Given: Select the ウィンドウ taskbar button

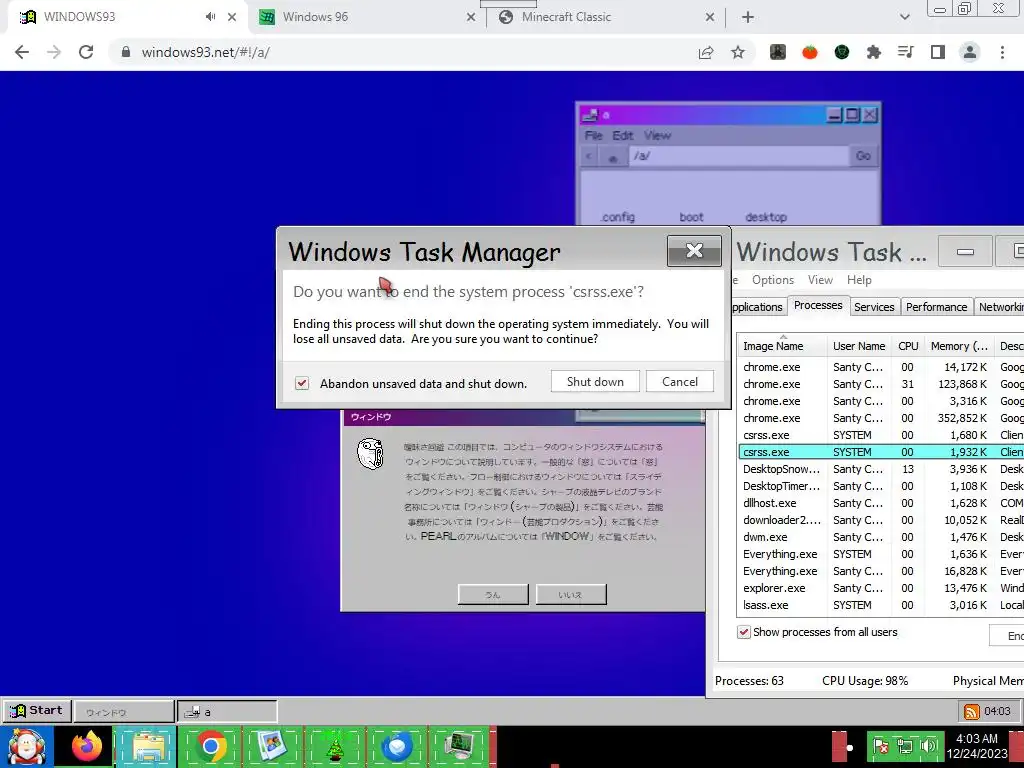Looking at the screenshot, I should (123, 712).
